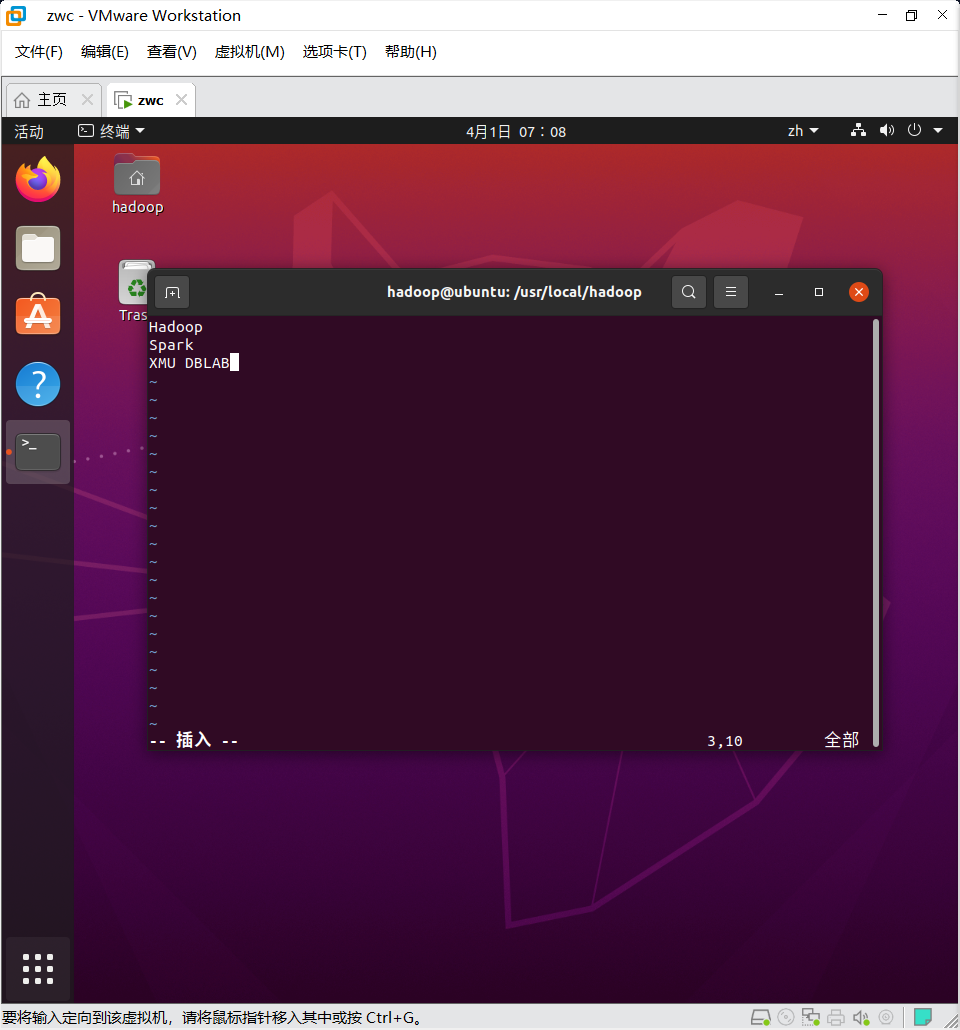
Task: Open Firefox from the Ubuntu dock
Action: 37,179
